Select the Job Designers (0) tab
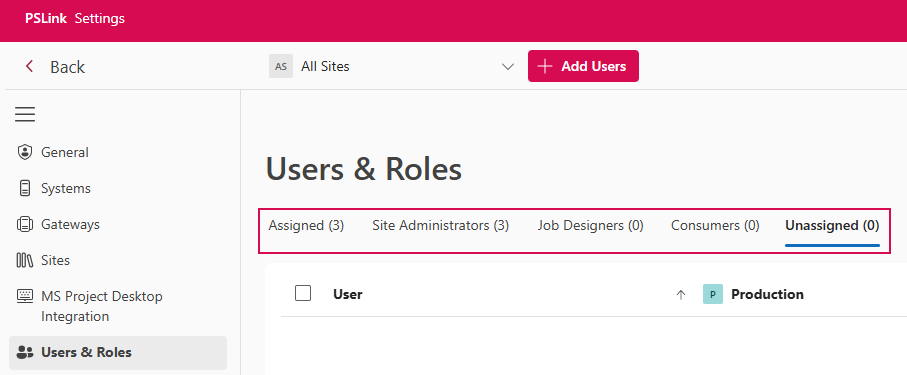Viewport: 907px width, 375px height. pyautogui.click(x=590, y=226)
